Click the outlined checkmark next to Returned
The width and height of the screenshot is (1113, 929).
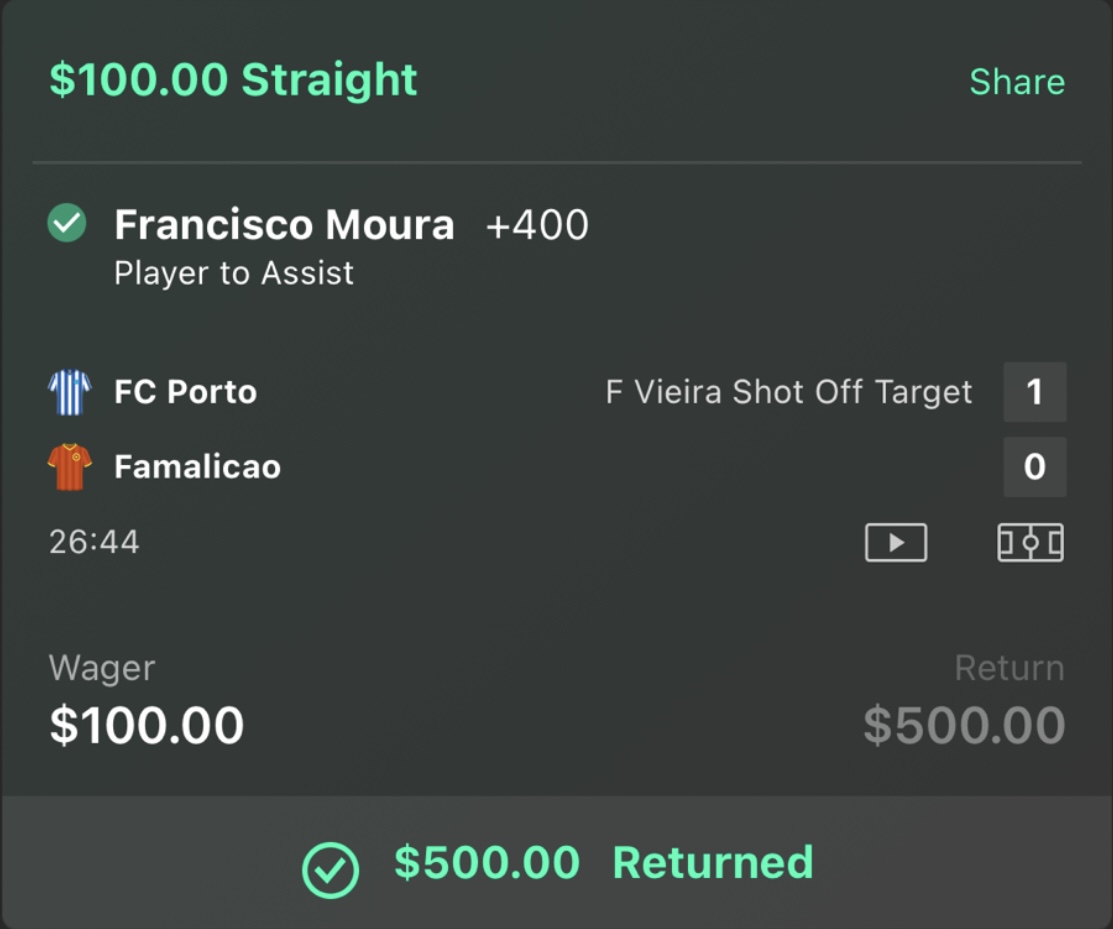point(330,868)
